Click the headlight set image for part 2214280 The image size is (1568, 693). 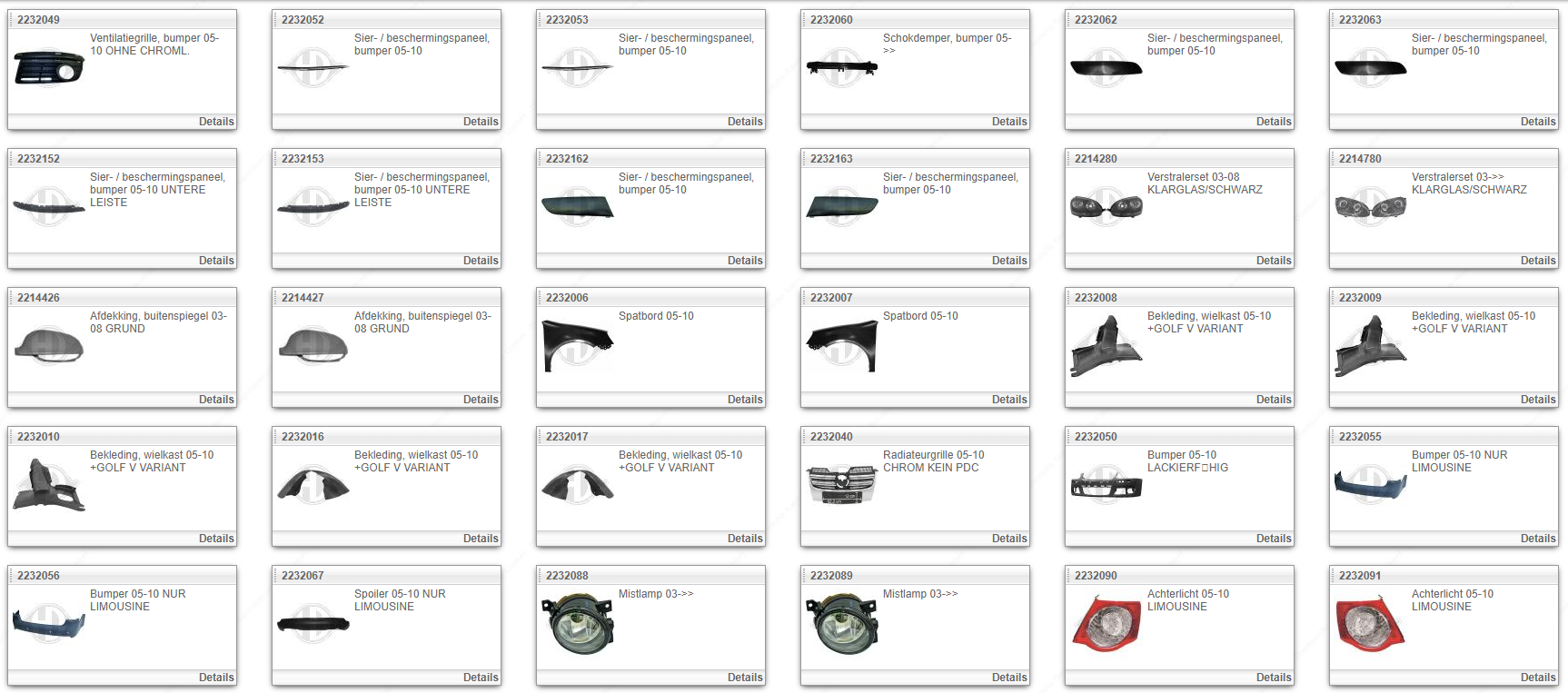(1106, 207)
